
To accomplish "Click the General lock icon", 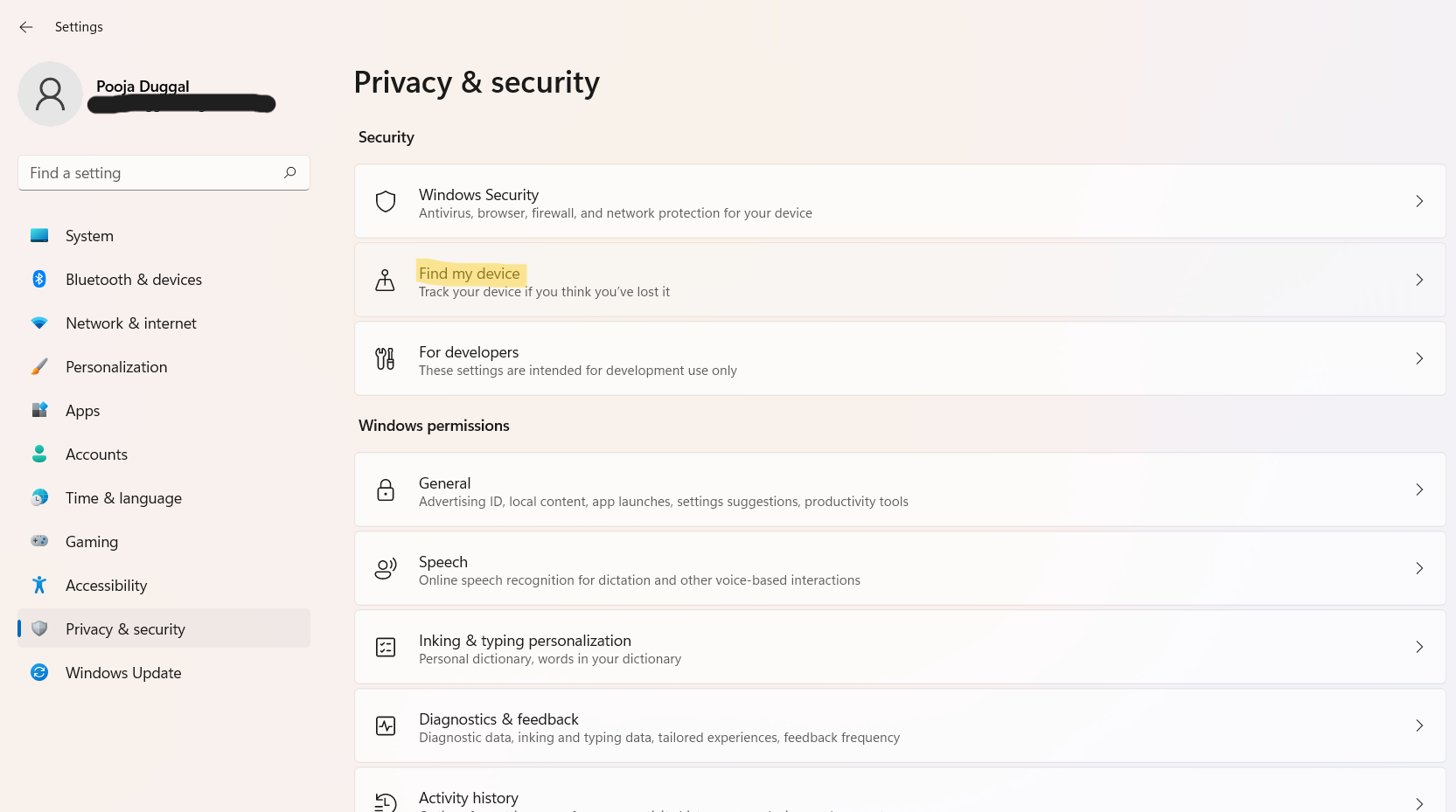I will (385, 490).
